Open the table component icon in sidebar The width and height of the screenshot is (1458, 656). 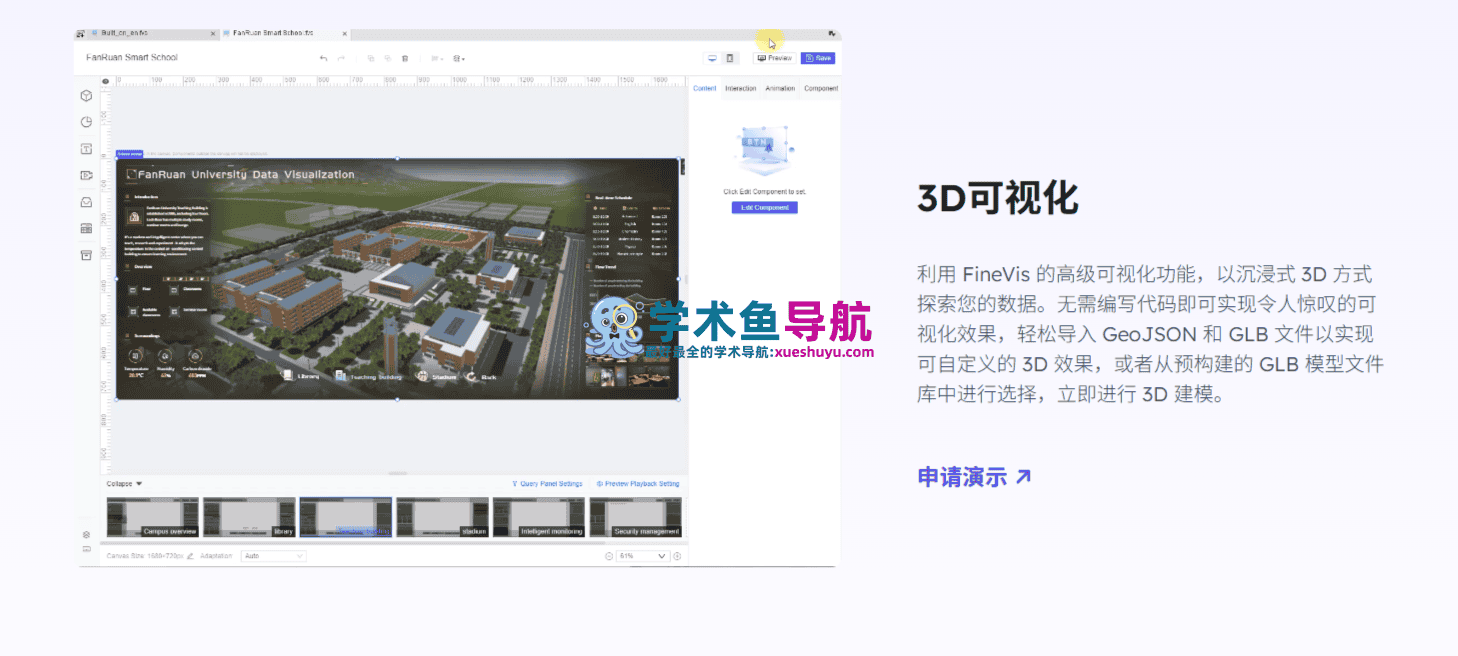[86, 229]
